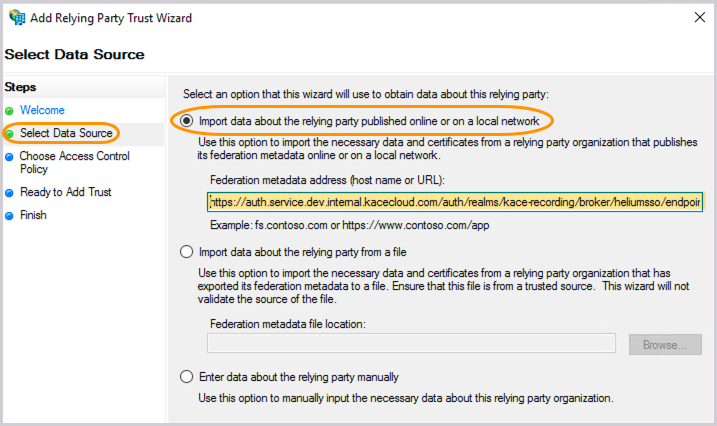This screenshot has width=717, height=426.
Task: Go to Select Data Source step
Action: pos(66,133)
